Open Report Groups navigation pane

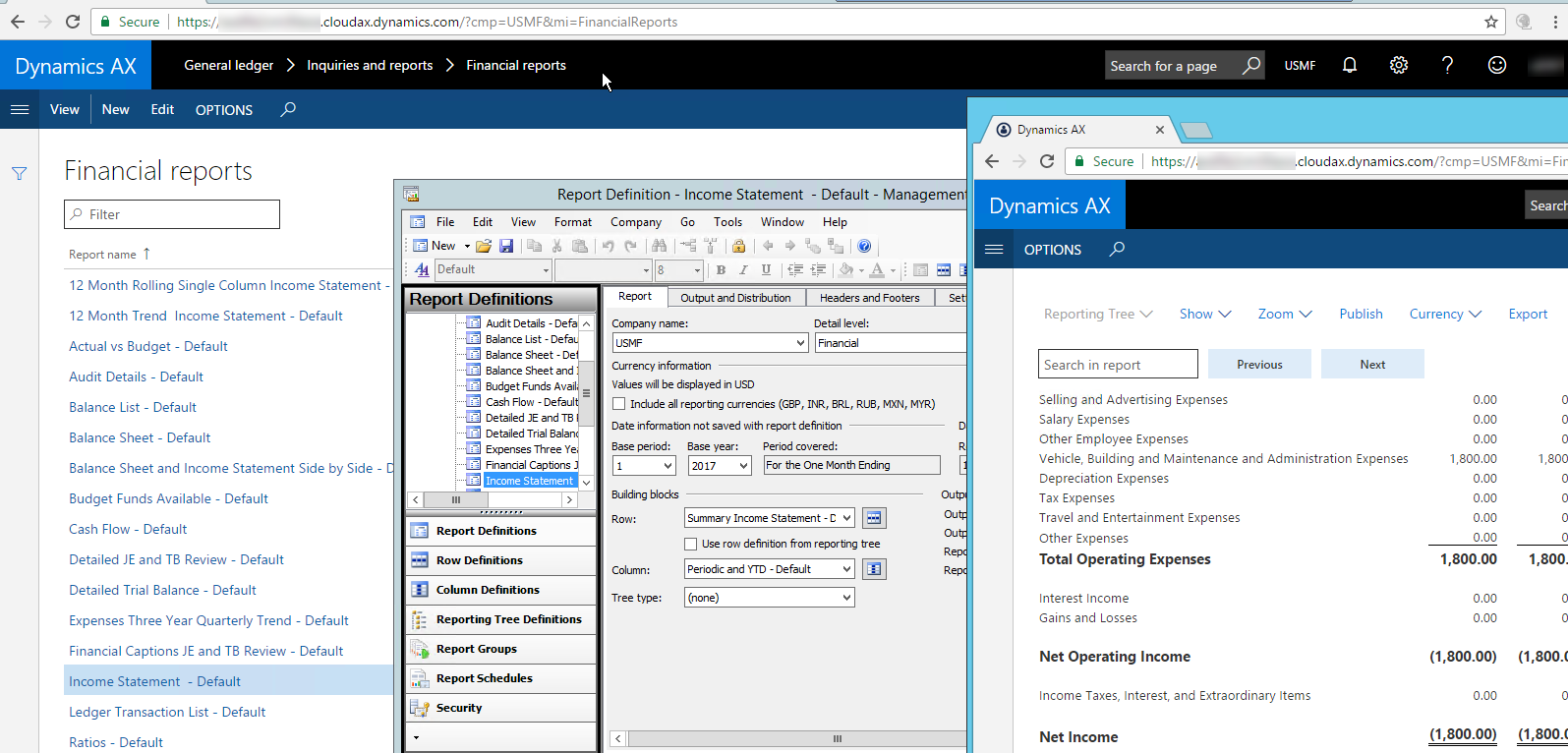click(x=500, y=648)
